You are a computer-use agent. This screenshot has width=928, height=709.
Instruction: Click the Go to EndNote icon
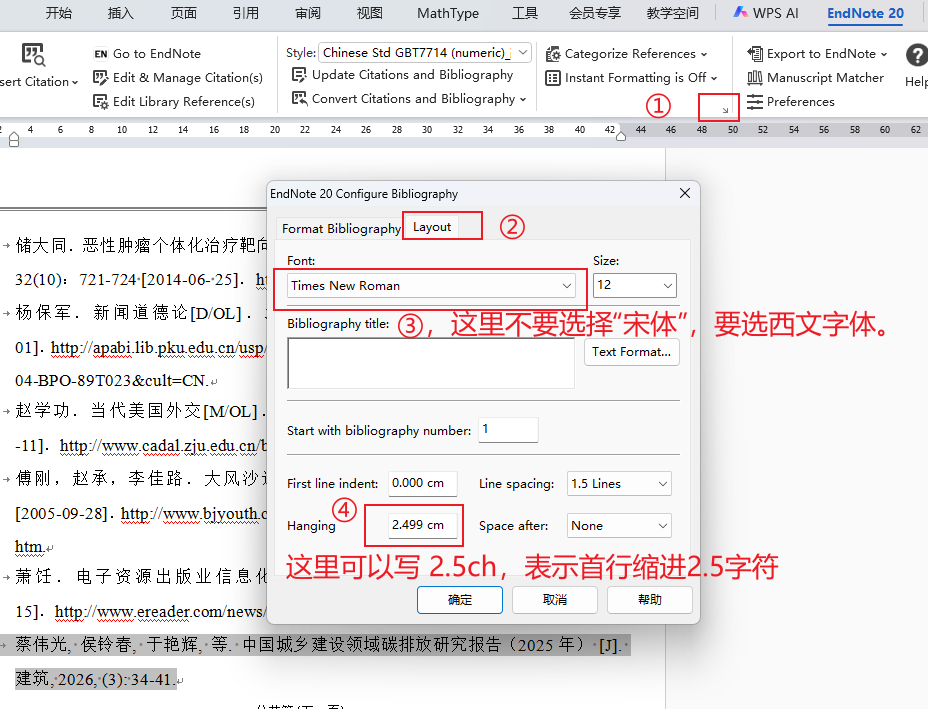pos(101,54)
